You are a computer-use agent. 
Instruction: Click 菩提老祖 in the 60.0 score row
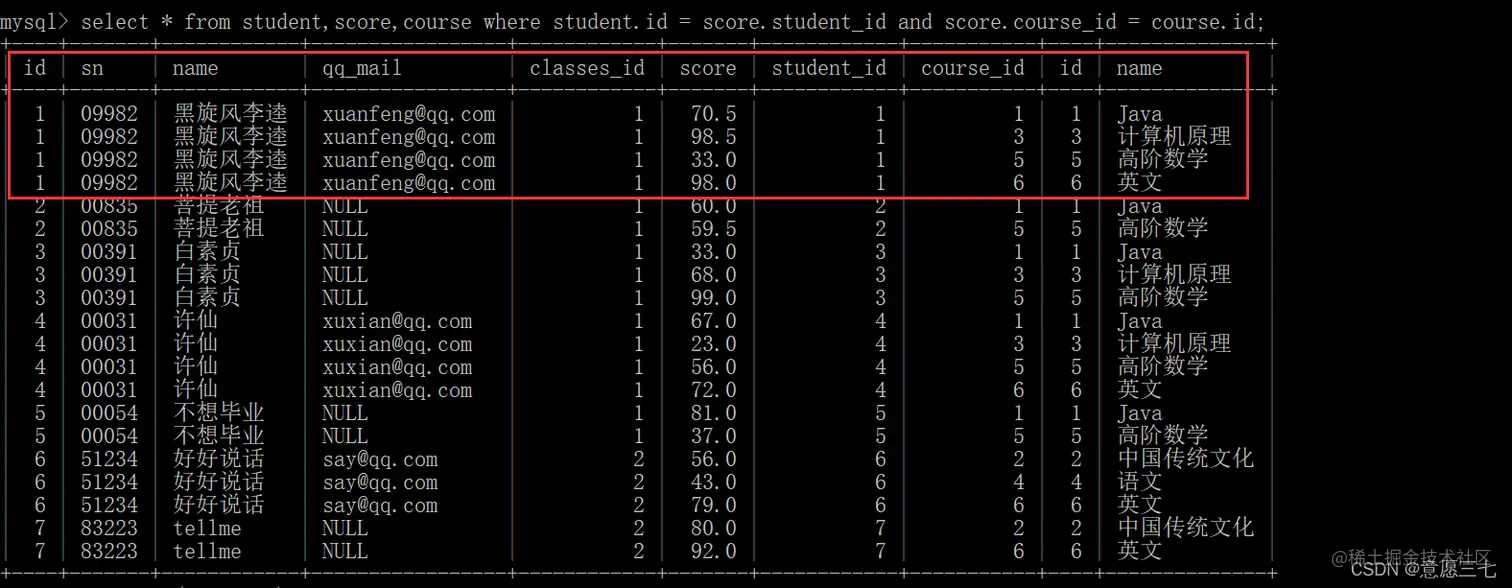coord(219,206)
